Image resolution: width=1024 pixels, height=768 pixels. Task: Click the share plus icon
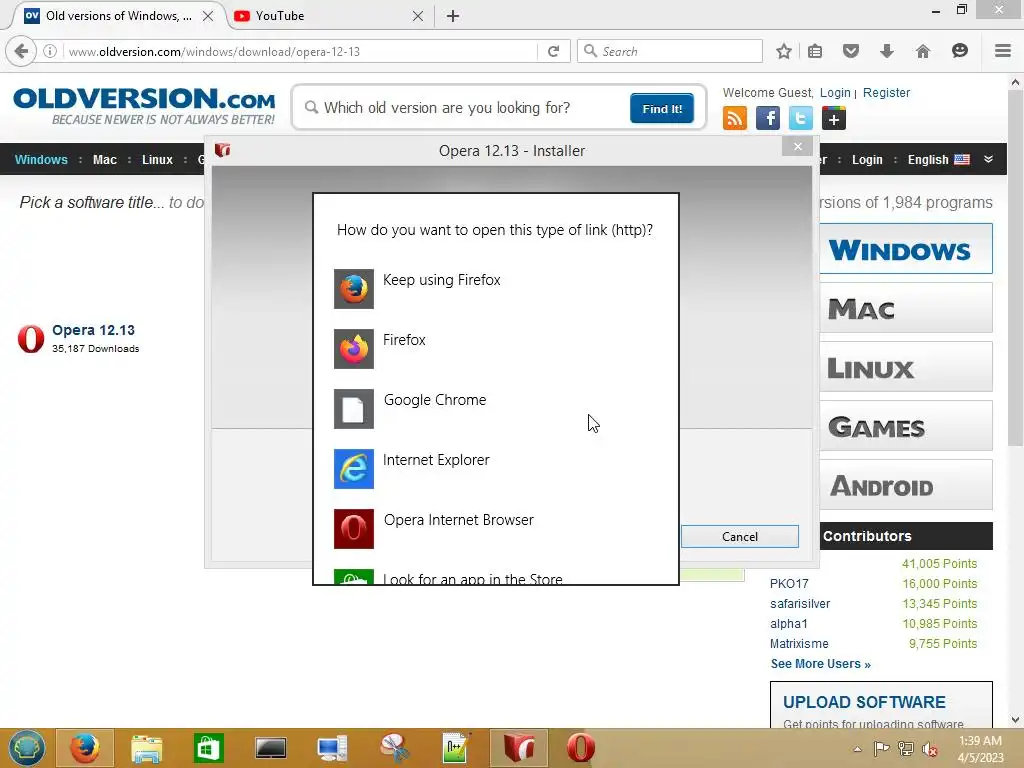(833, 118)
